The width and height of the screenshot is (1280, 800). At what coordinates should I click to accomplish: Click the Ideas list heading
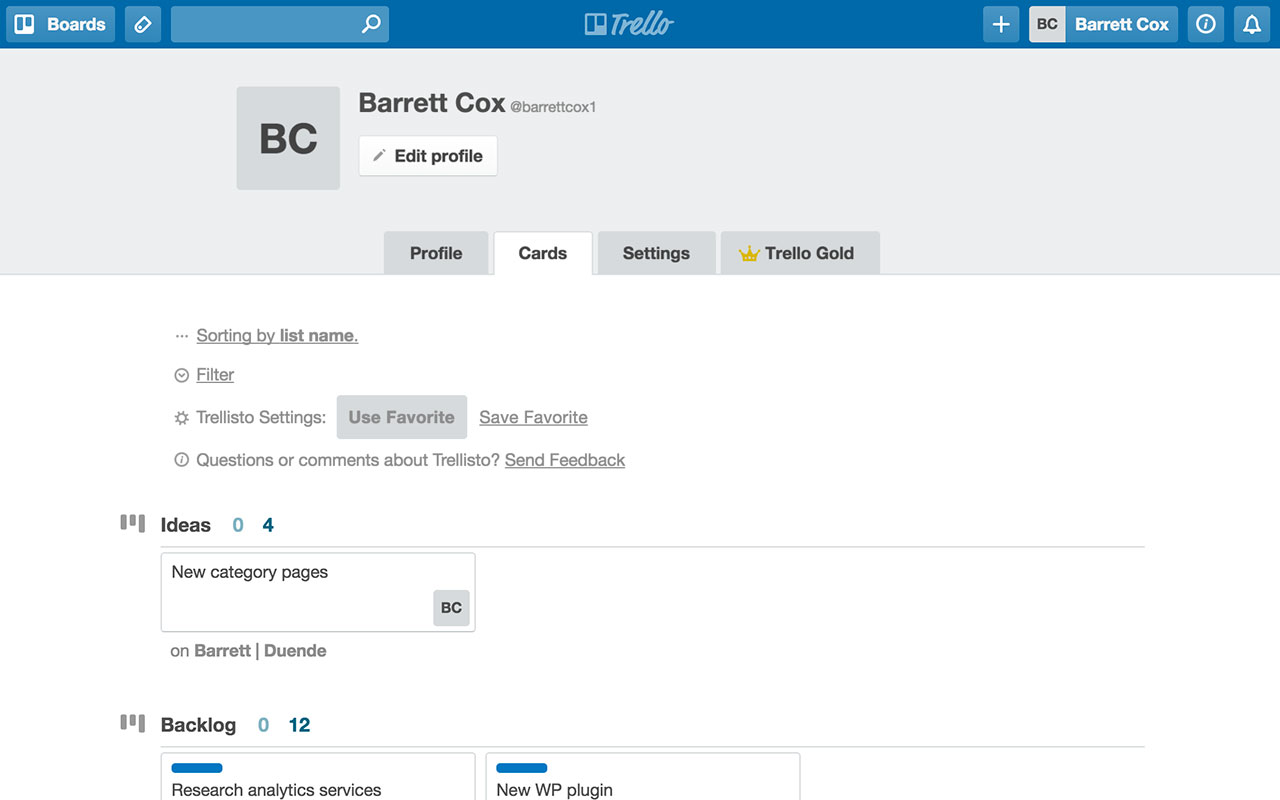(186, 525)
